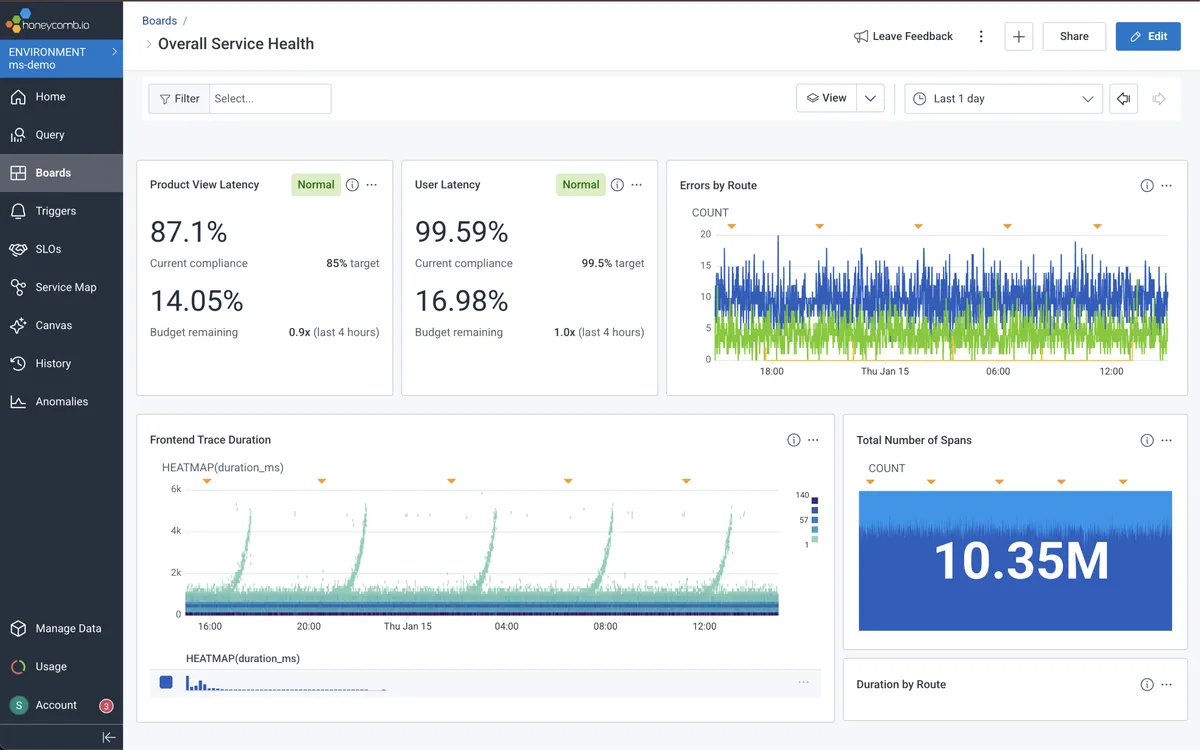Open SLOs in the sidebar

pyautogui.click(x=61, y=249)
